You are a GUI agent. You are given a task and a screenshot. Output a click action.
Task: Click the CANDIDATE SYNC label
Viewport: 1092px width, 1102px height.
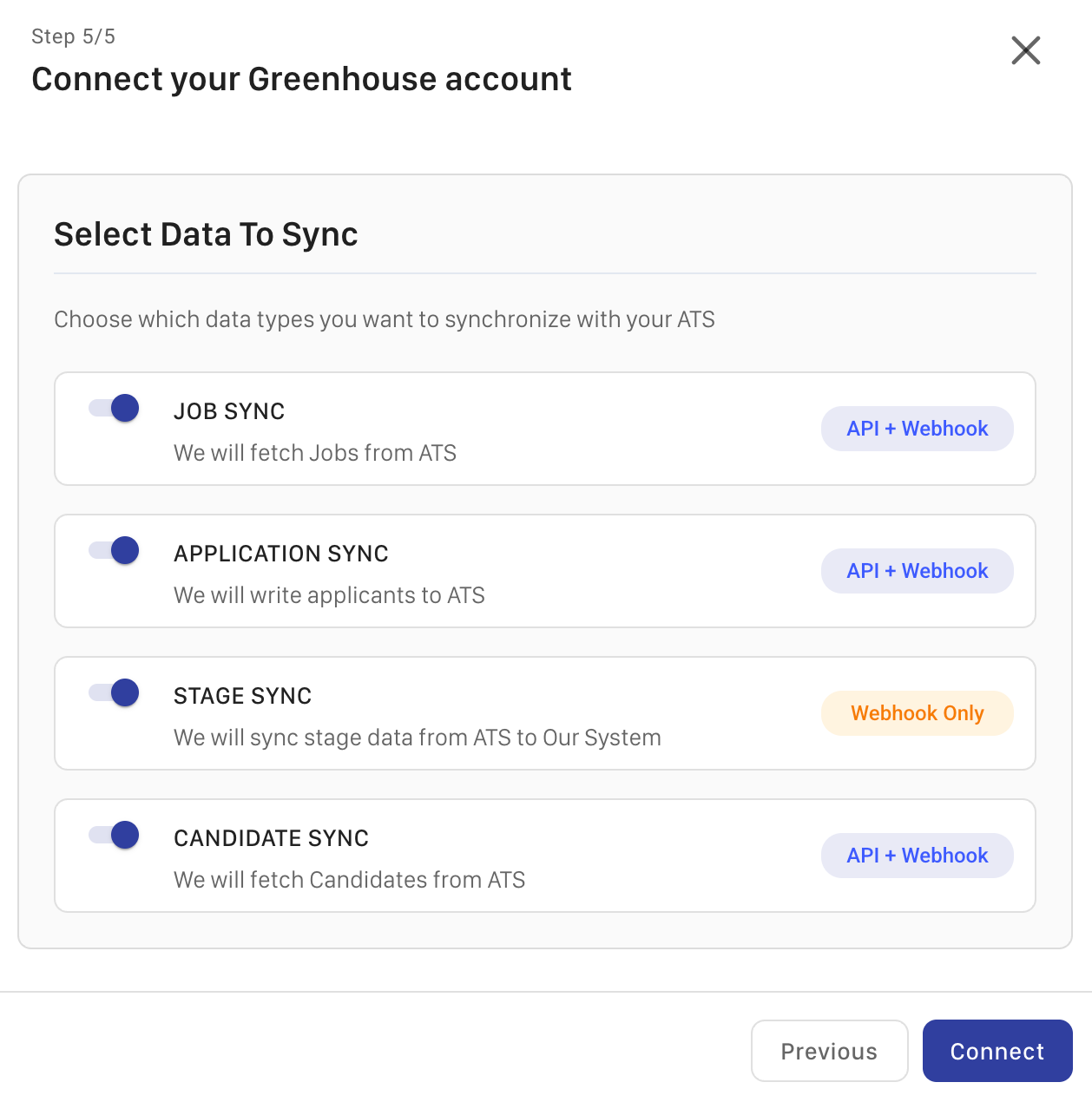coord(271,838)
